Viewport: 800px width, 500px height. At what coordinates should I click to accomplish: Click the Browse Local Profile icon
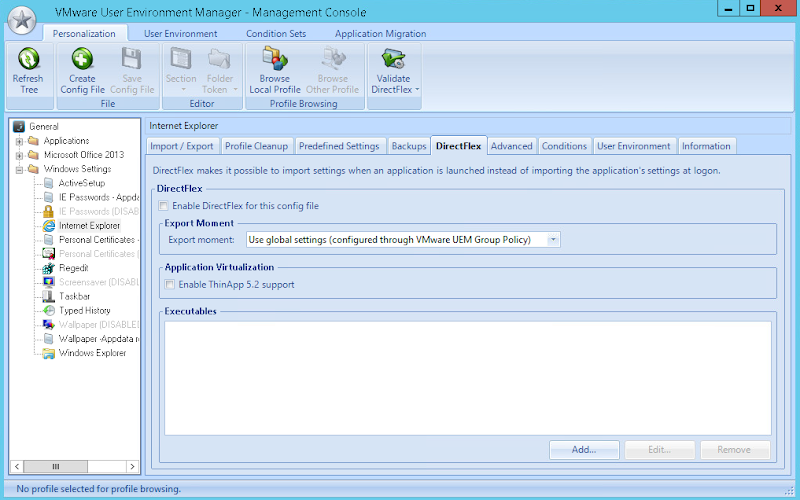[274, 58]
